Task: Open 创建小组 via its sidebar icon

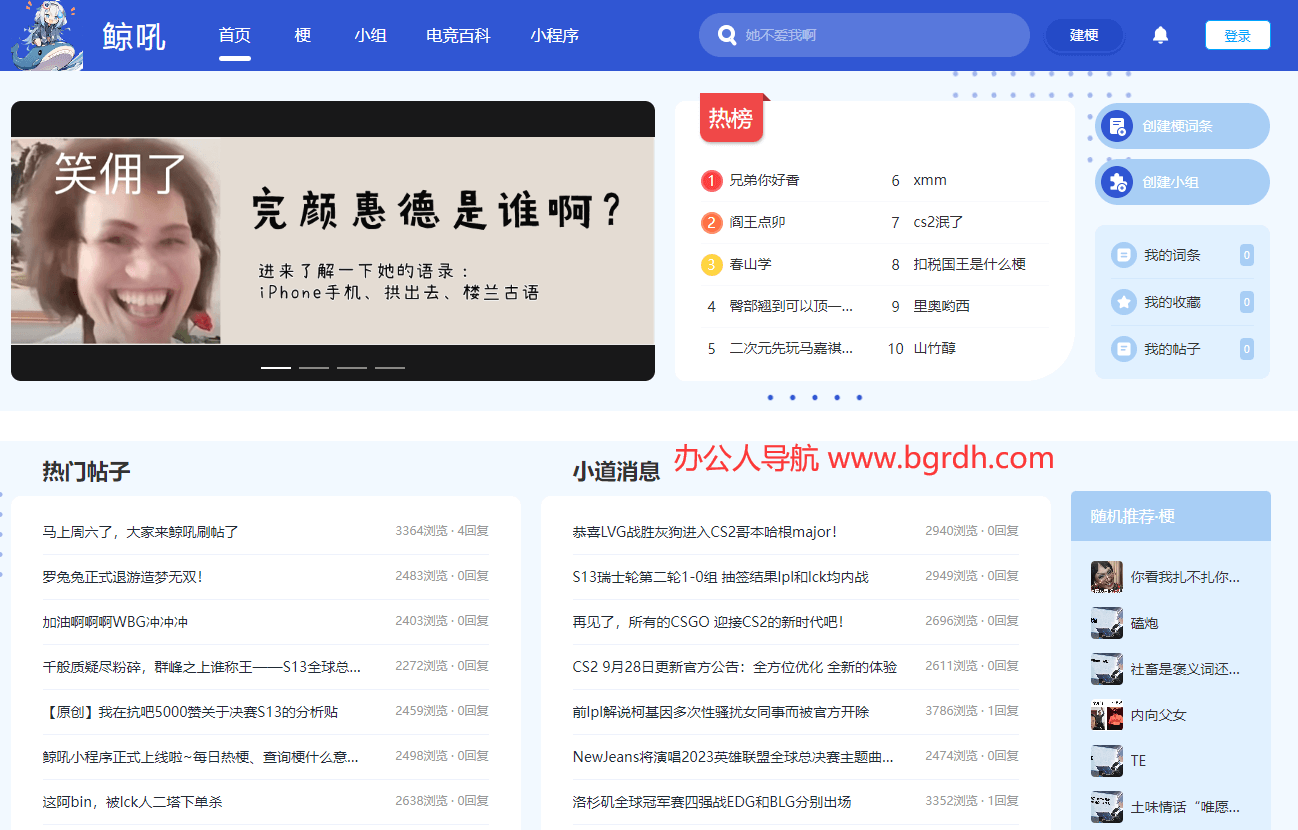Action: [1117, 181]
